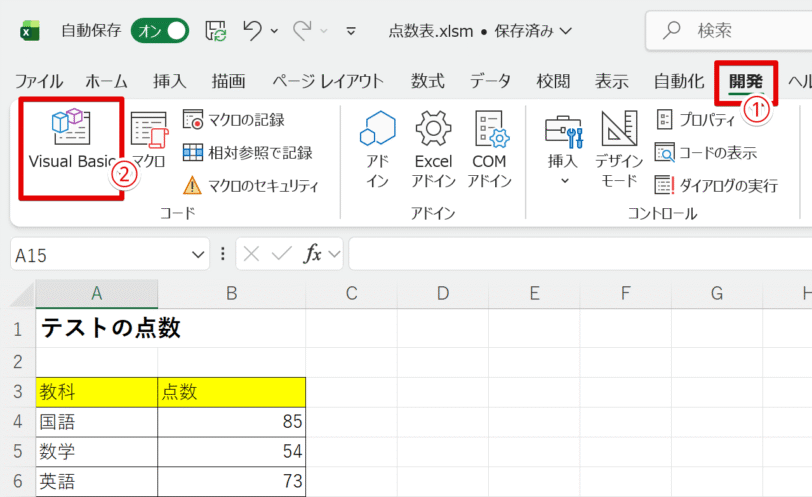Switch to the ホーム (Home) tab

(106, 81)
